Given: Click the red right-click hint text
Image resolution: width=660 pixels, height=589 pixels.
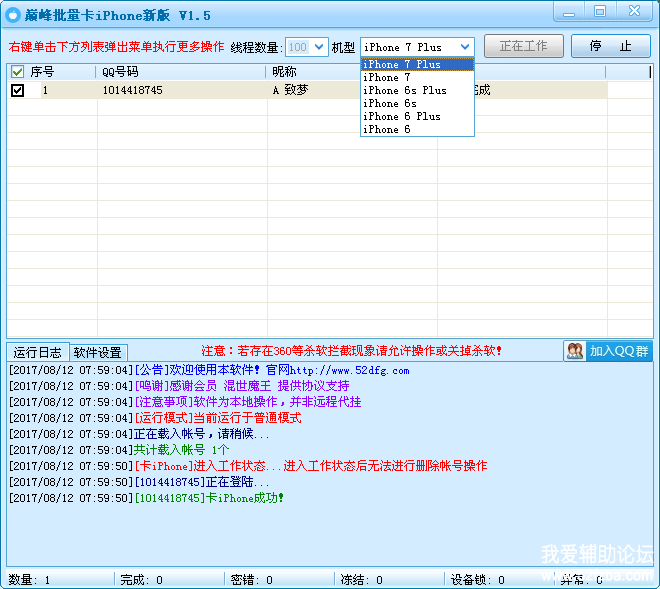Looking at the screenshot, I should point(116,47).
